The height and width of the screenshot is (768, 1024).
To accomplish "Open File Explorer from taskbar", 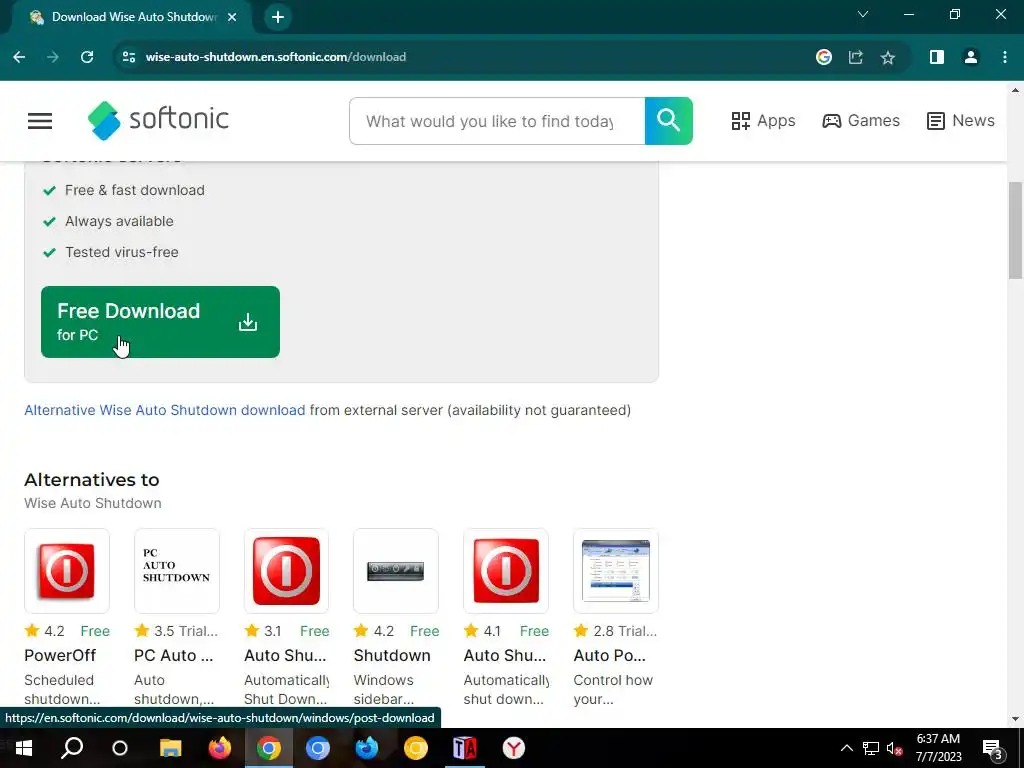I will click(170, 748).
